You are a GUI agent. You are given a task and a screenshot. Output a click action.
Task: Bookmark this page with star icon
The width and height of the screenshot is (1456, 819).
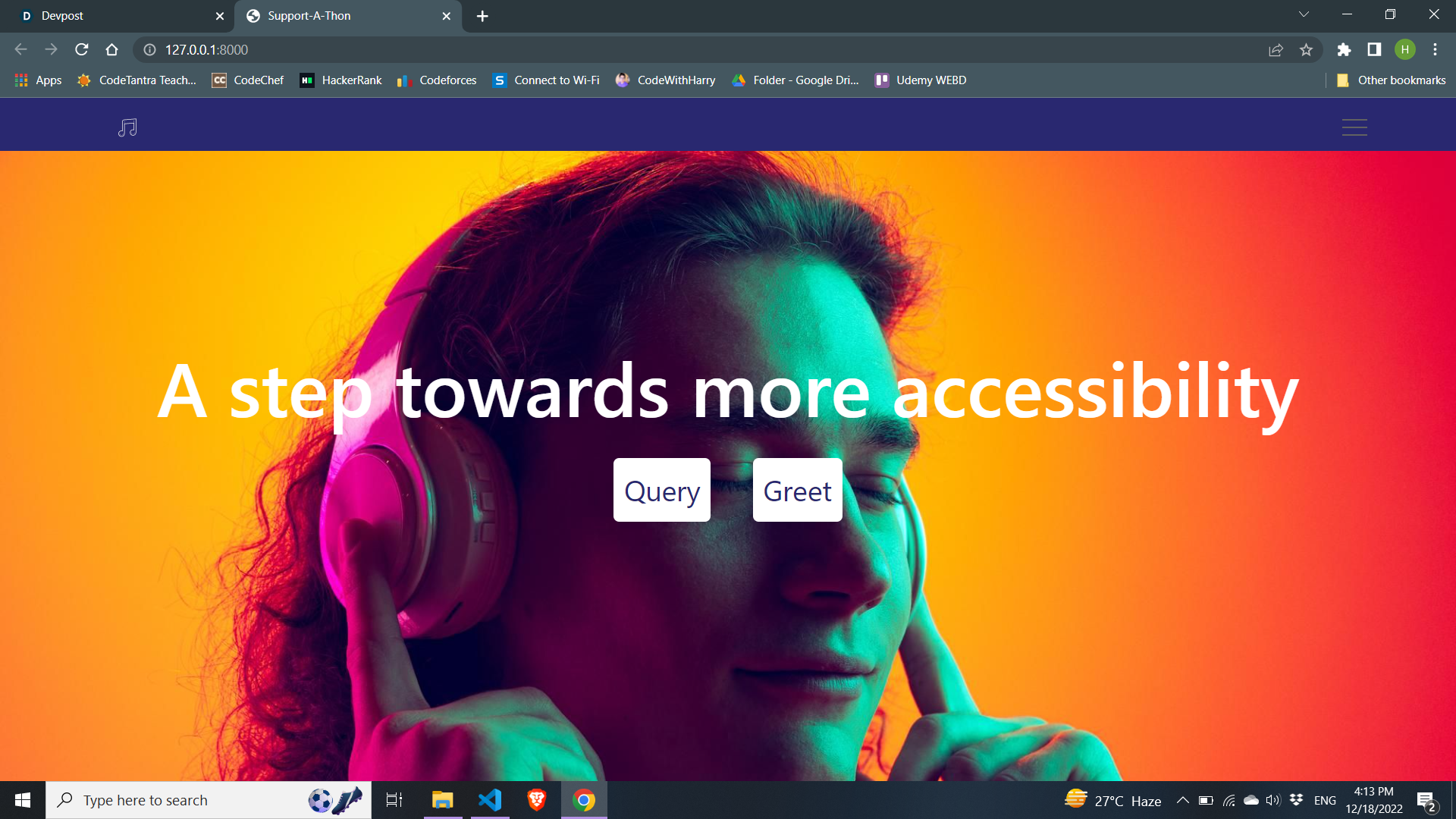pyautogui.click(x=1306, y=50)
